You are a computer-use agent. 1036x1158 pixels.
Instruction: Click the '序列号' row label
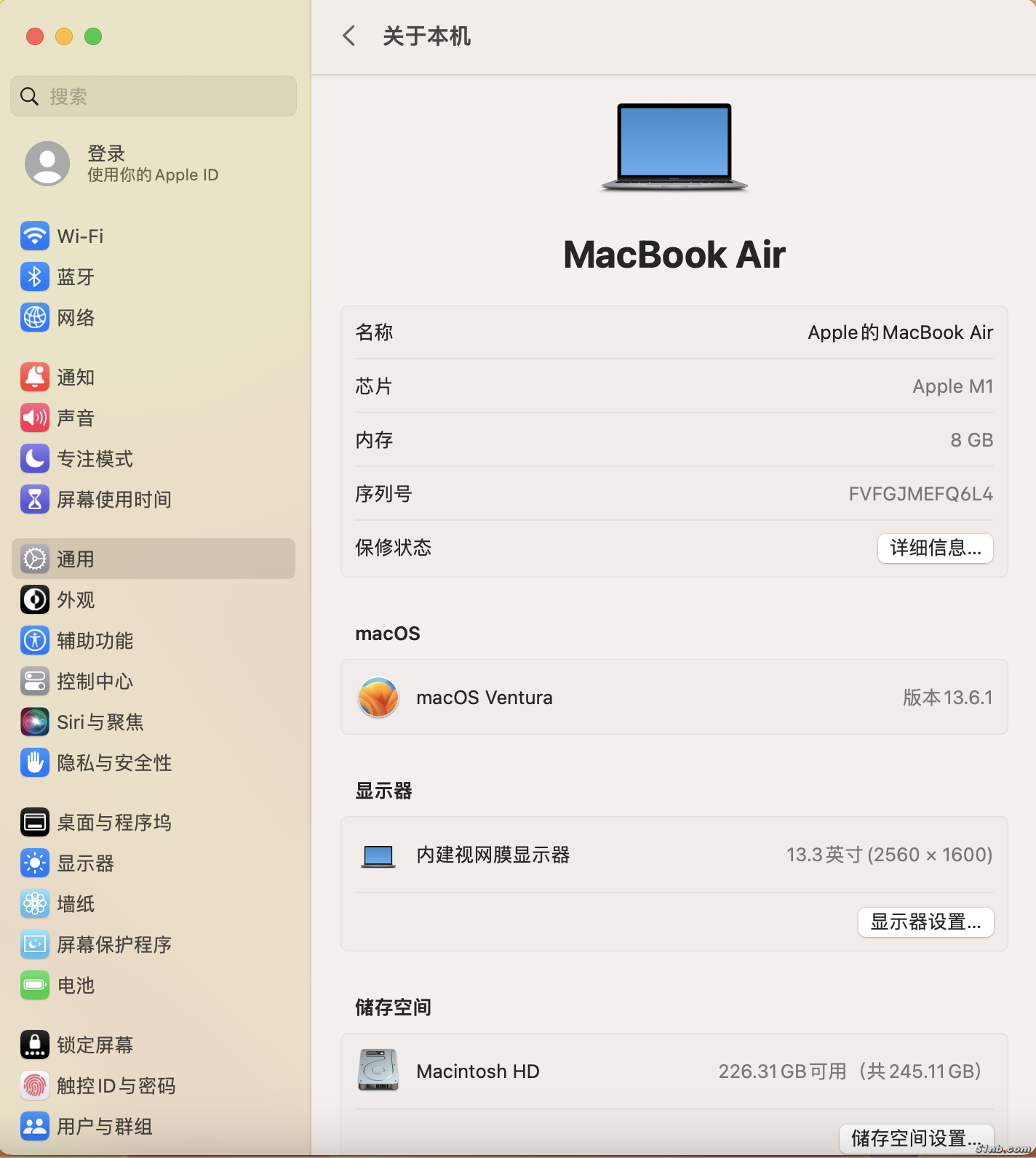pos(384,494)
